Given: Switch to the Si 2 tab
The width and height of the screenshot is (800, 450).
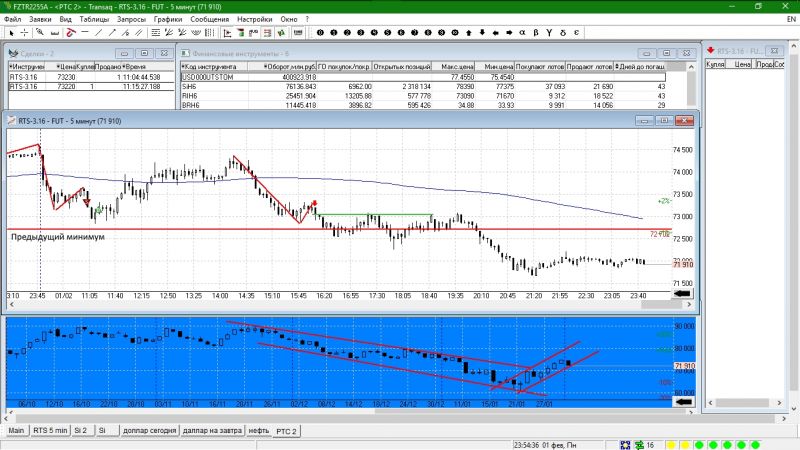Looking at the screenshot, I should point(81,431).
